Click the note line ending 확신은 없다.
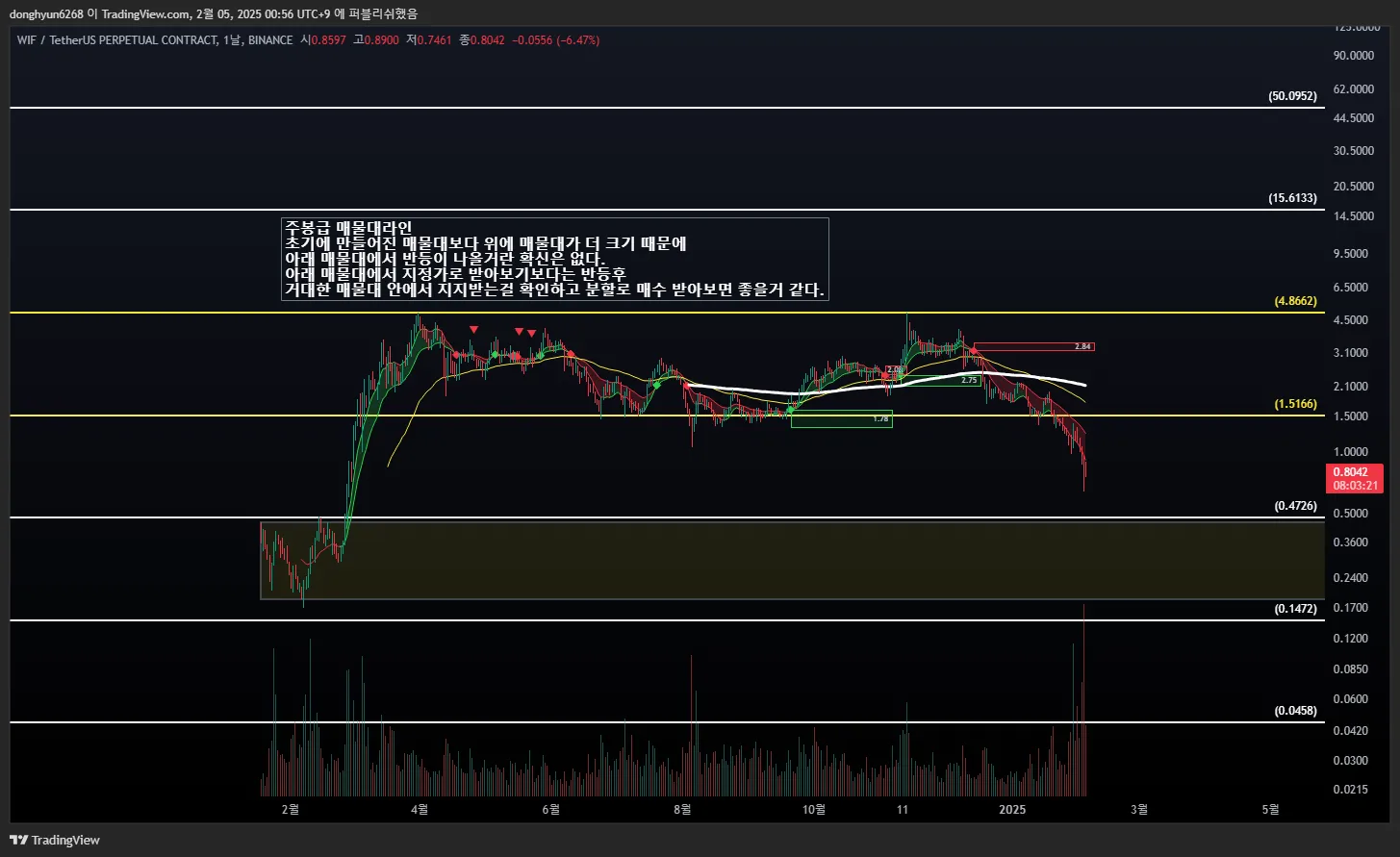This screenshot has height=857, width=1400. pos(445,259)
